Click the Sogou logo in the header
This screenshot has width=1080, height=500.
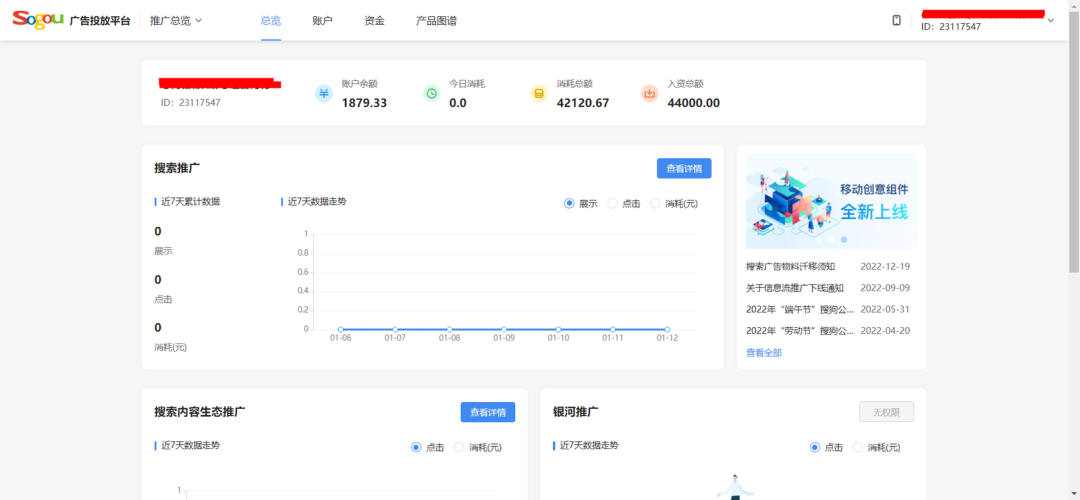38,20
